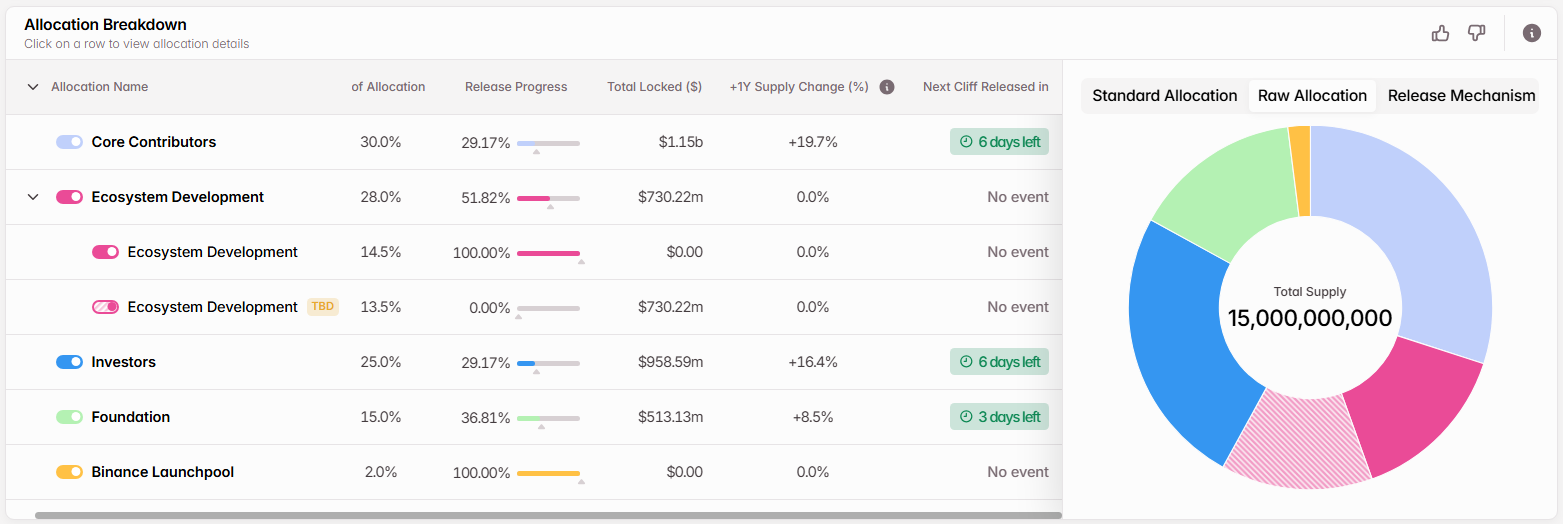Viewport: 1563px width, 524px height.
Task: Toggle off the Core Contributors allocation
Action: [x=69, y=142]
